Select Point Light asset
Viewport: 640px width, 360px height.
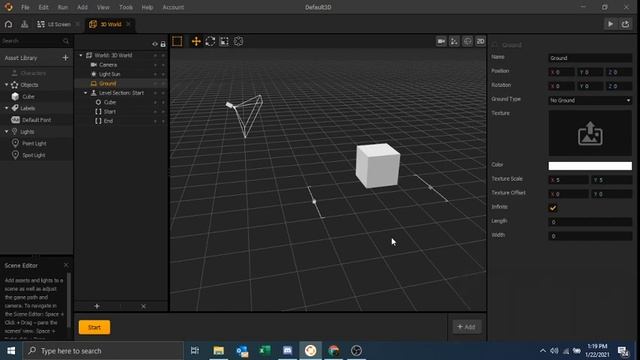click(34, 144)
